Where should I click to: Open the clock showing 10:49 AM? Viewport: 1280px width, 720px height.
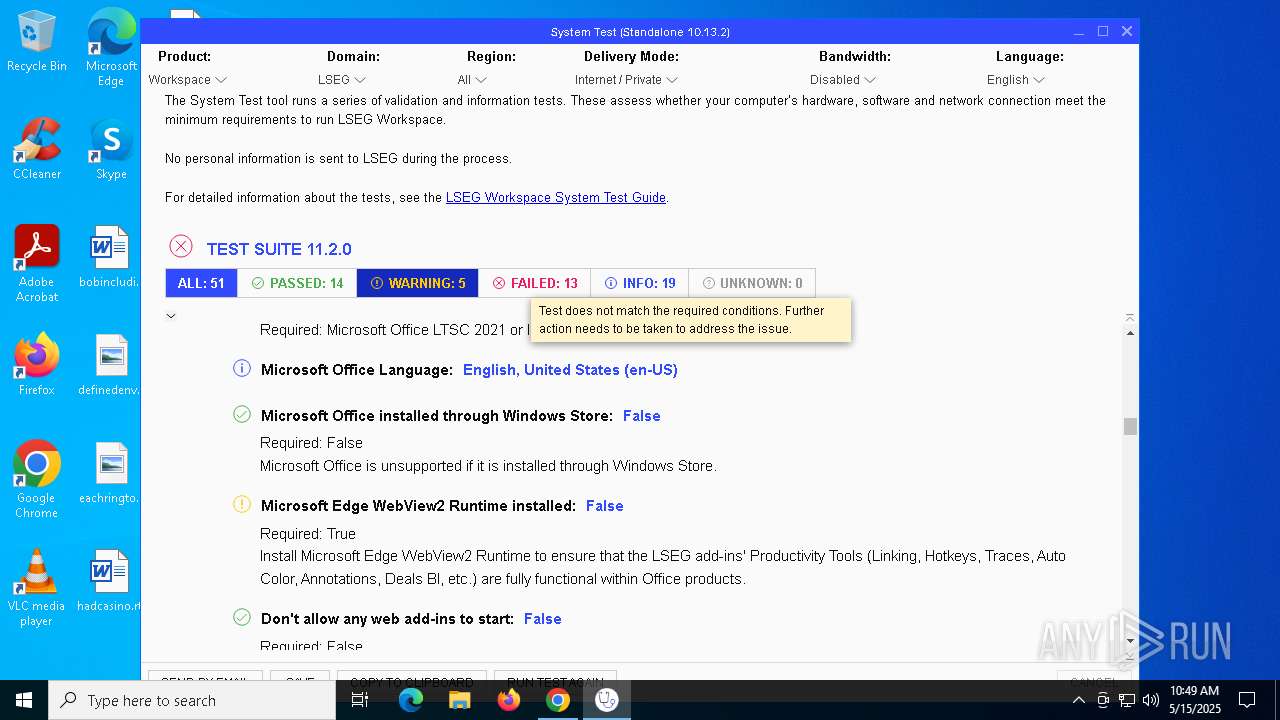point(1195,700)
